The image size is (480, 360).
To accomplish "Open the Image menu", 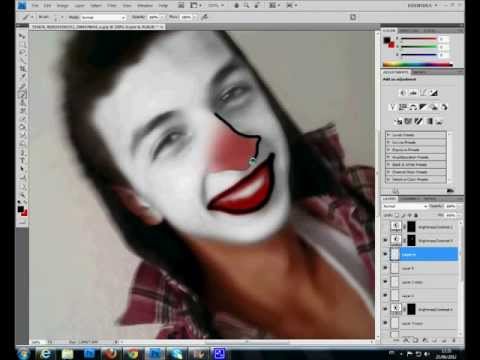I will click(x=62, y=6).
